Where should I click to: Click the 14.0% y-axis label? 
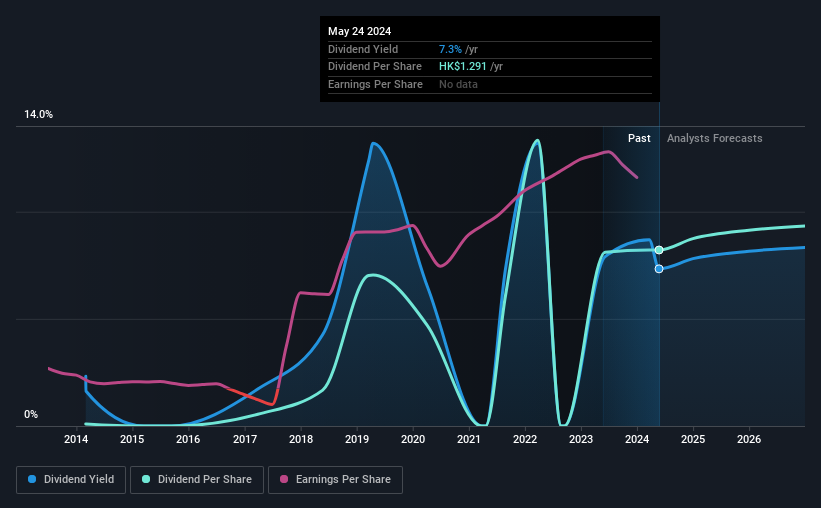[38, 114]
